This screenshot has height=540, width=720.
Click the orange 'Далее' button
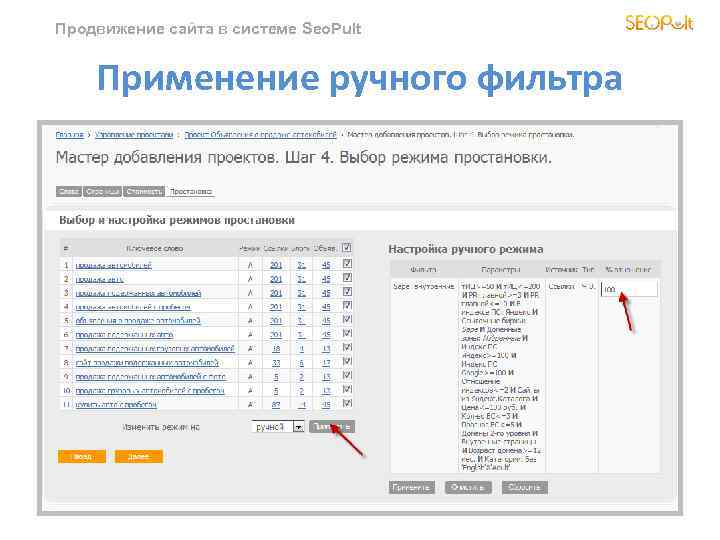139,456
